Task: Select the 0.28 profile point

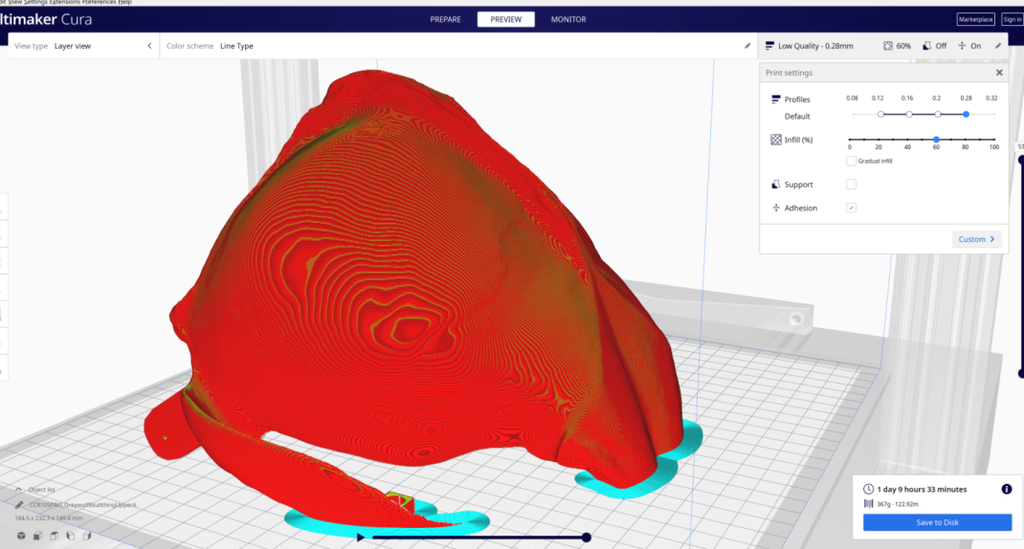Action: click(x=966, y=114)
